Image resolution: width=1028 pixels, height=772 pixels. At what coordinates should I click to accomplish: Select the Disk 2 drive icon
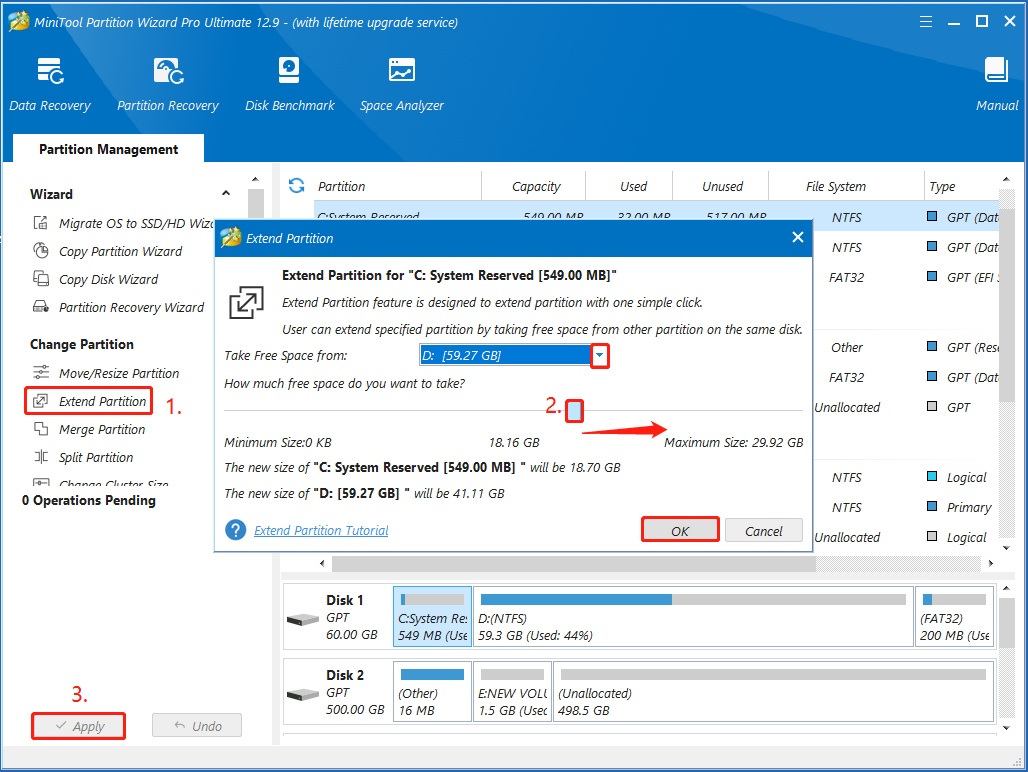tap(303, 693)
